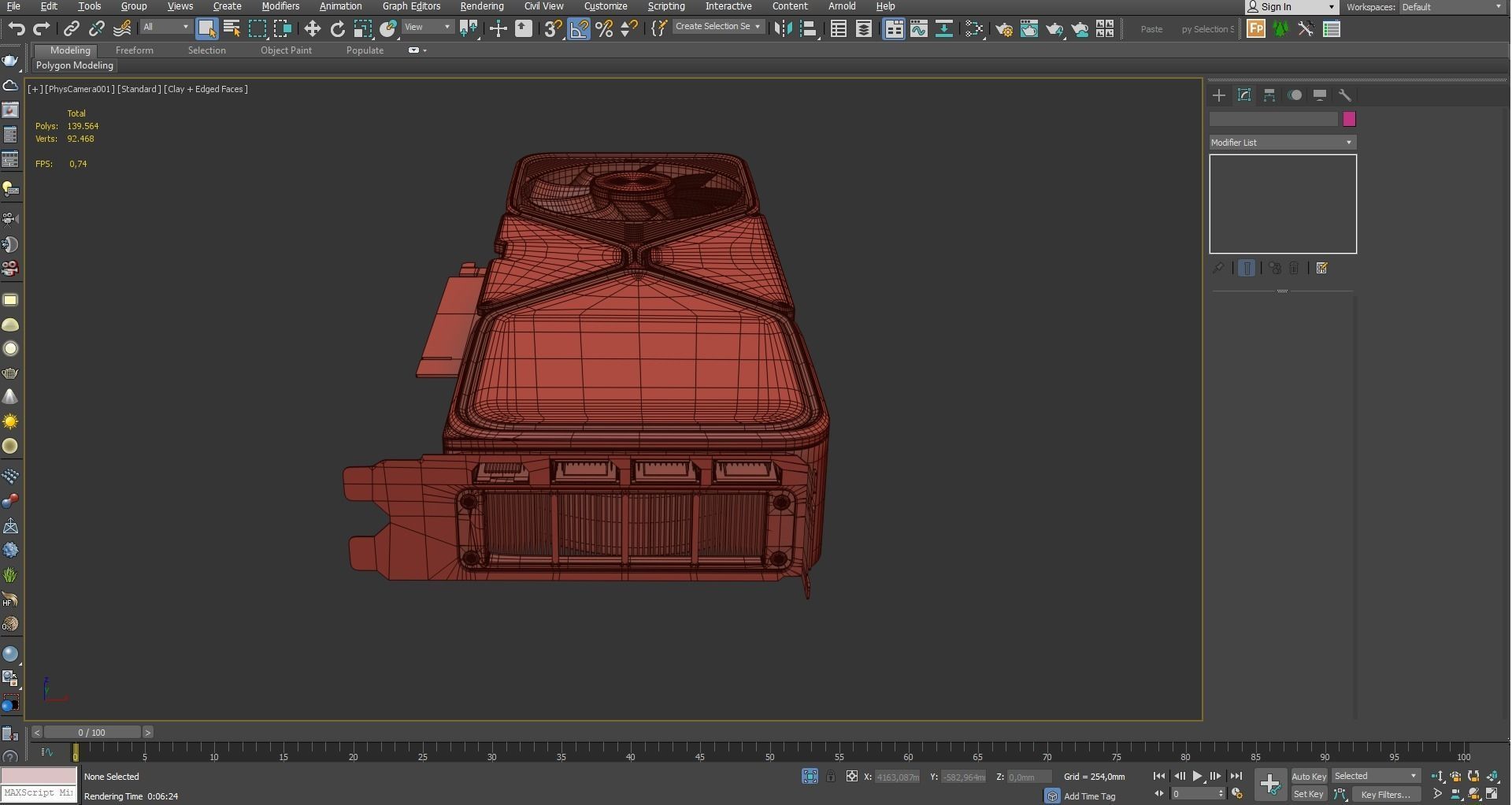Screen dimensions: 1512x805
Task: Open the Modifiers menu
Action: pos(280,6)
